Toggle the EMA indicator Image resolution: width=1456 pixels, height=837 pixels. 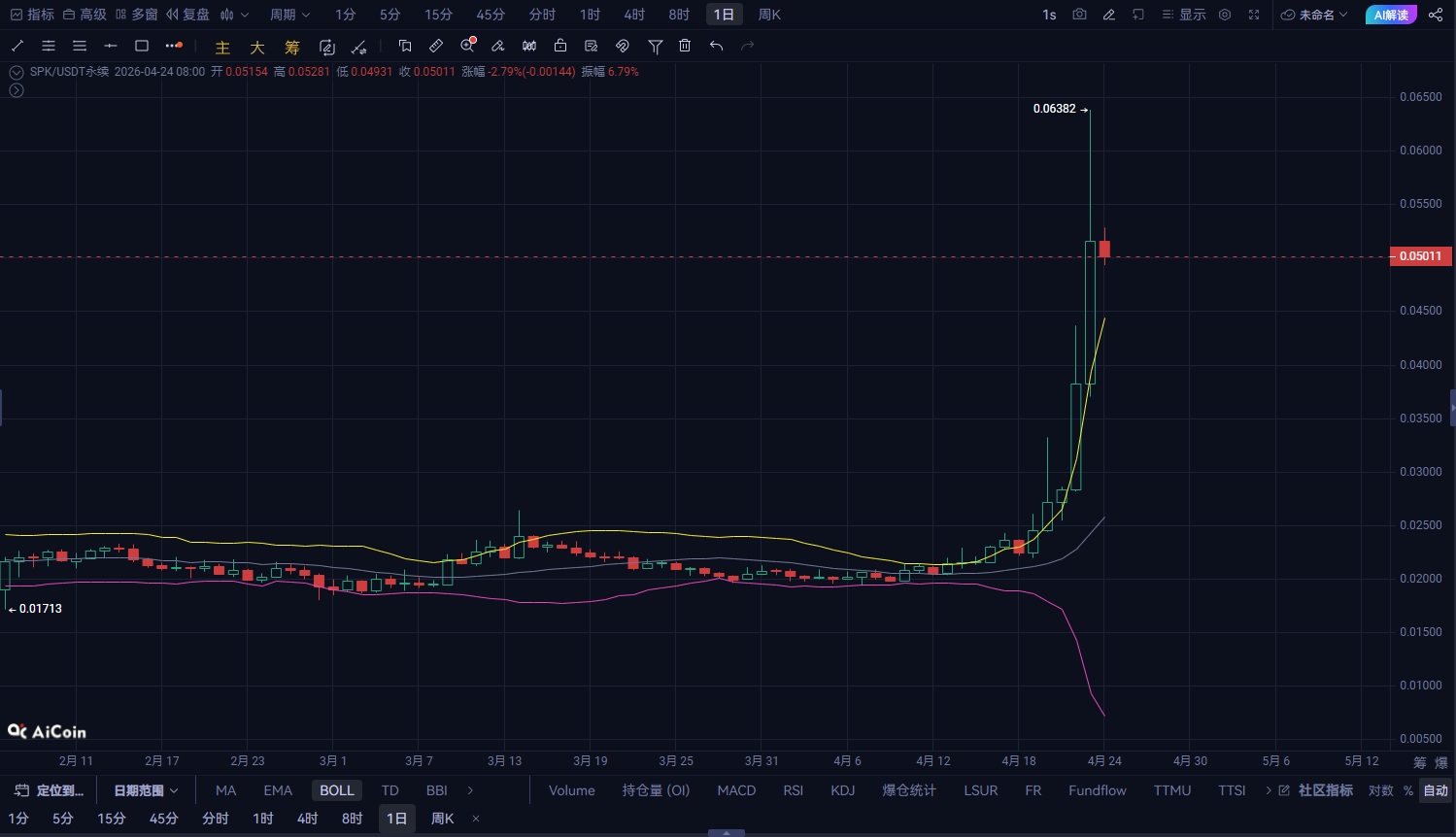pos(278,790)
